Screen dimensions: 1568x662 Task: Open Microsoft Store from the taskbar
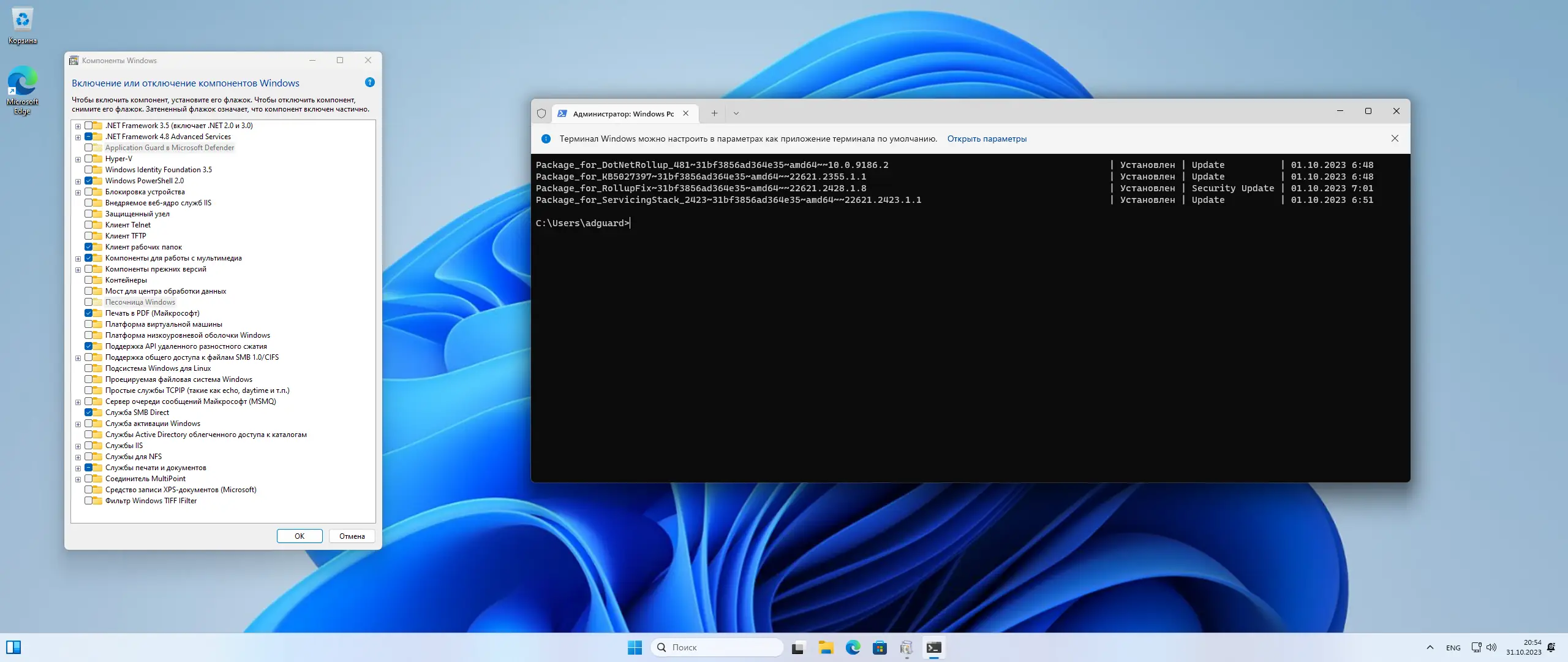click(880, 647)
